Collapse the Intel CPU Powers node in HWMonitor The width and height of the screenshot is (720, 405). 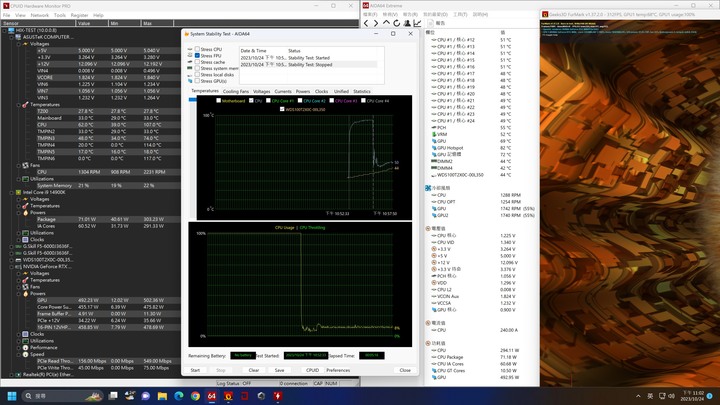point(18,213)
